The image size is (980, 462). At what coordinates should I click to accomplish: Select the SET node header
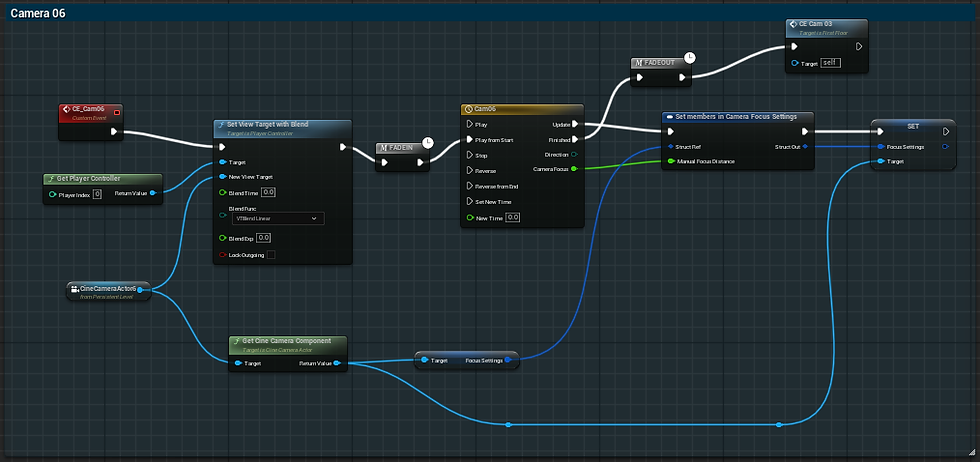913,126
